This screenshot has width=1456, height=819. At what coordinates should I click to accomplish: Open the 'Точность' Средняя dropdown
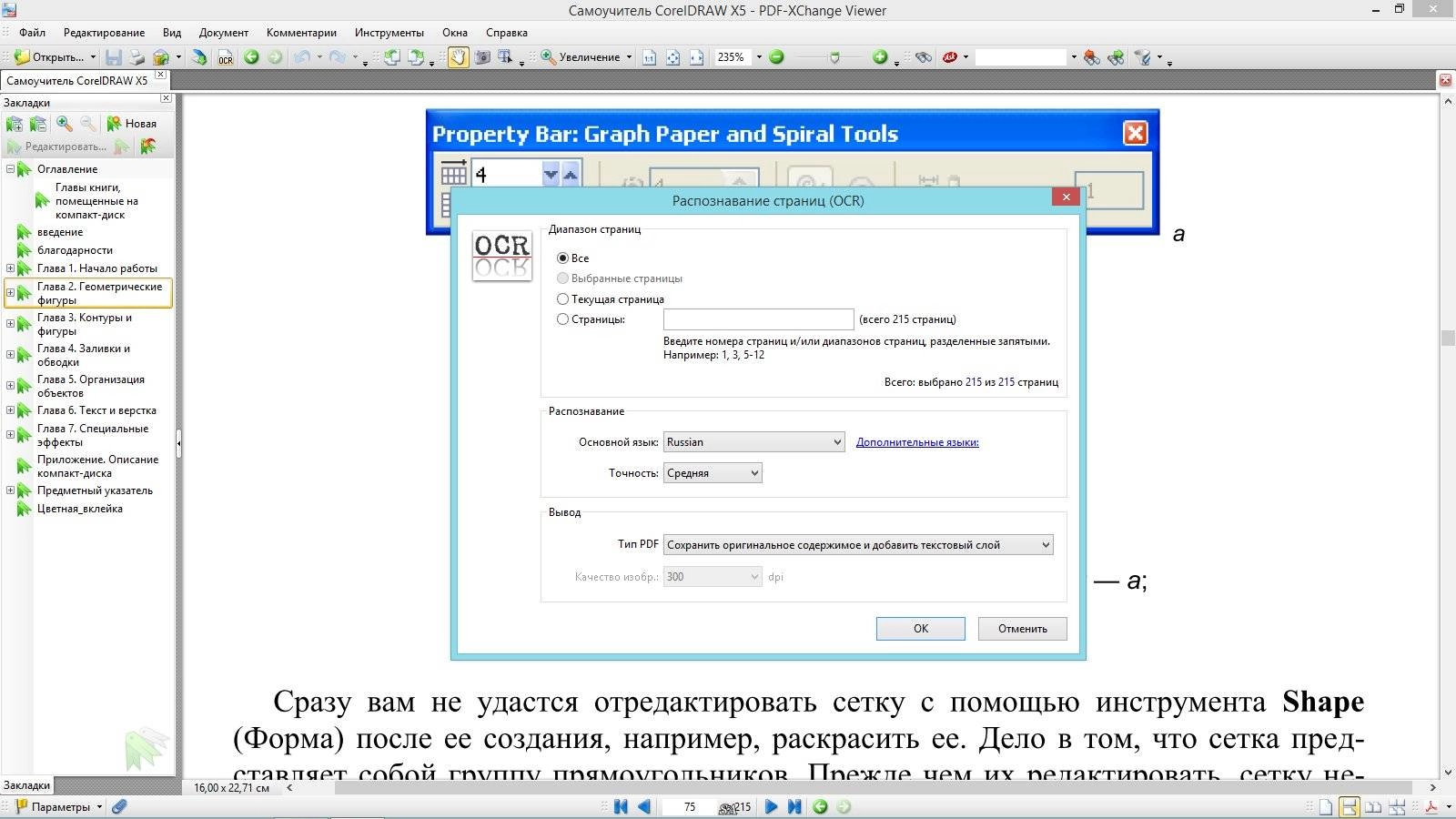713,473
